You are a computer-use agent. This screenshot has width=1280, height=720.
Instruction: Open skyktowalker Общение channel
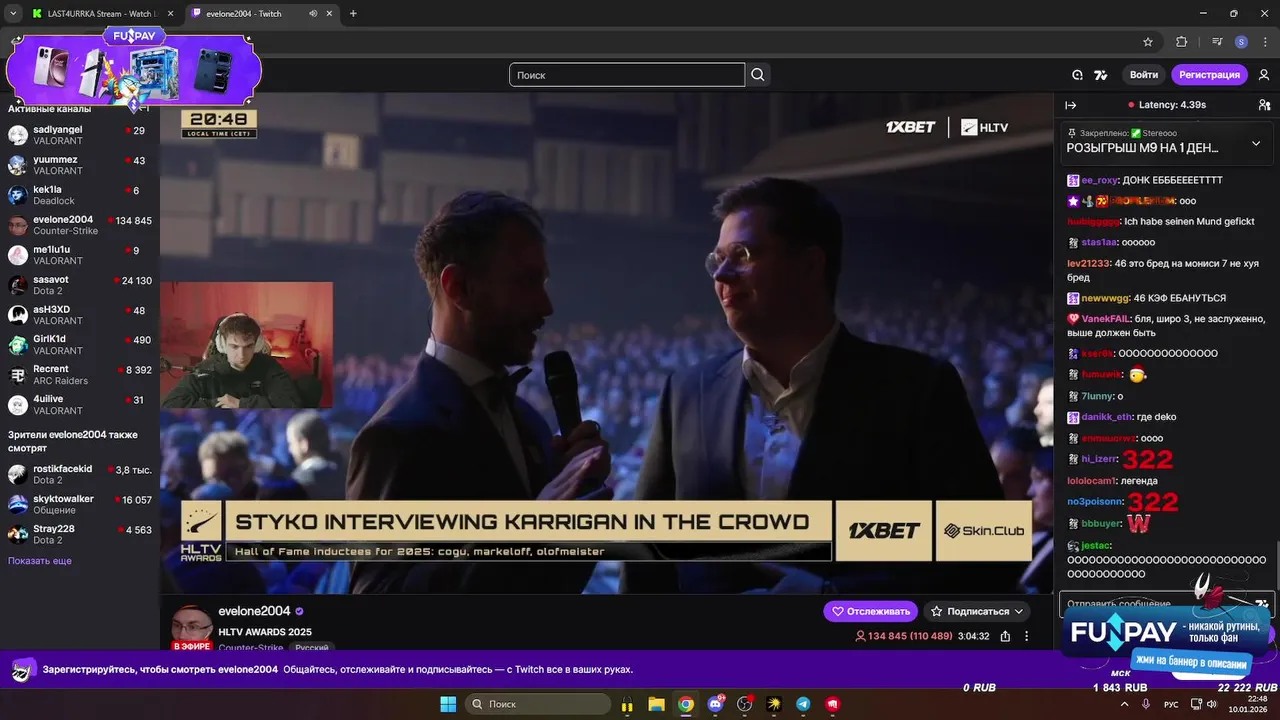tap(80, 504)
